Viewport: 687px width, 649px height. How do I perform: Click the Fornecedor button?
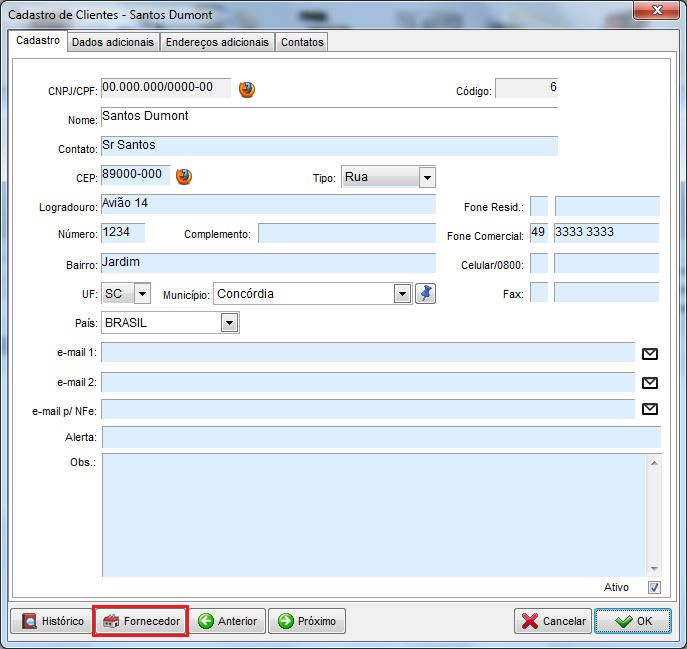click(x=141, y=621)
